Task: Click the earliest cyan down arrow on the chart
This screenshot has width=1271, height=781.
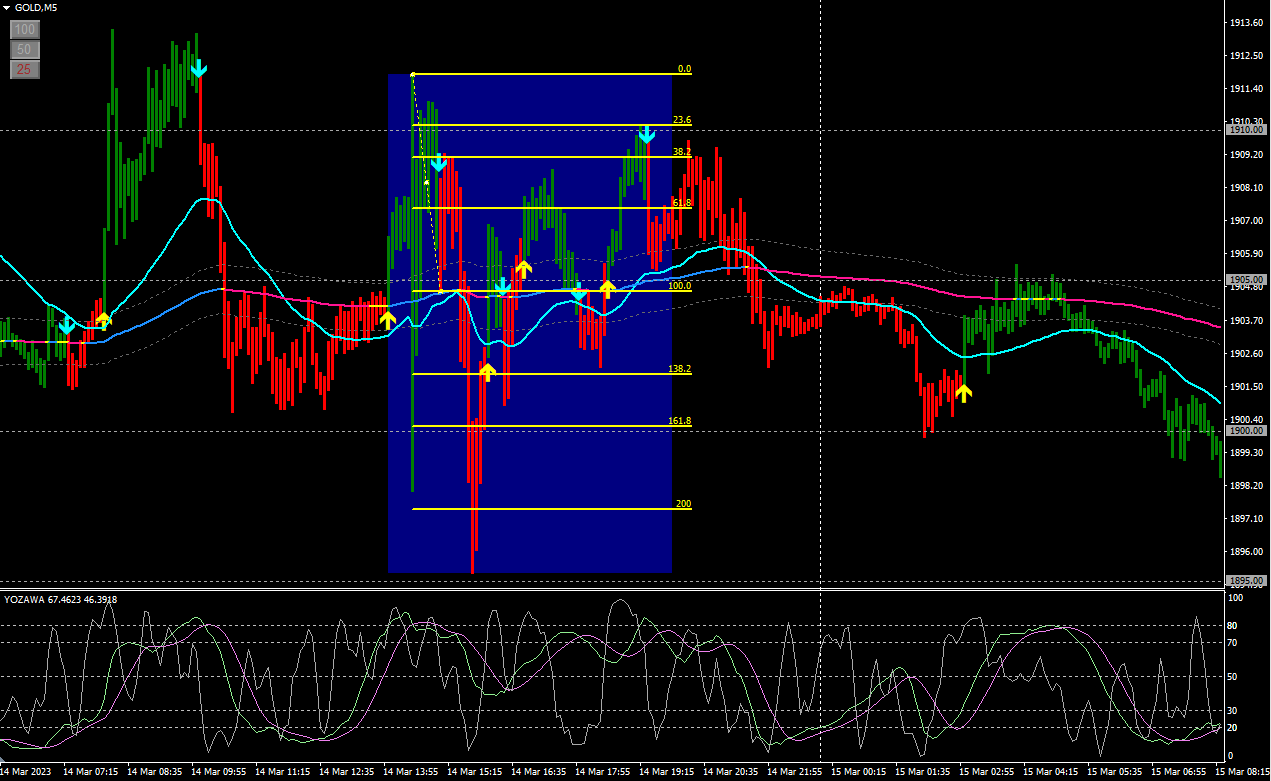Action: point(66,325)
